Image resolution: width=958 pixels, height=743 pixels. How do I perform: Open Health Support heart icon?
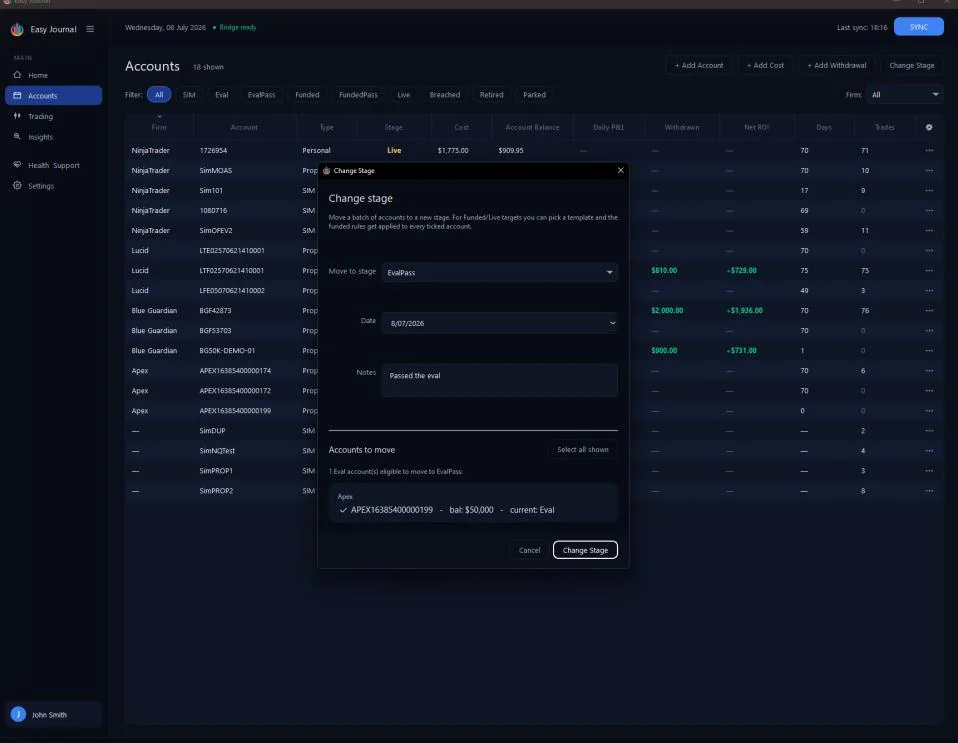pos(17,164)
